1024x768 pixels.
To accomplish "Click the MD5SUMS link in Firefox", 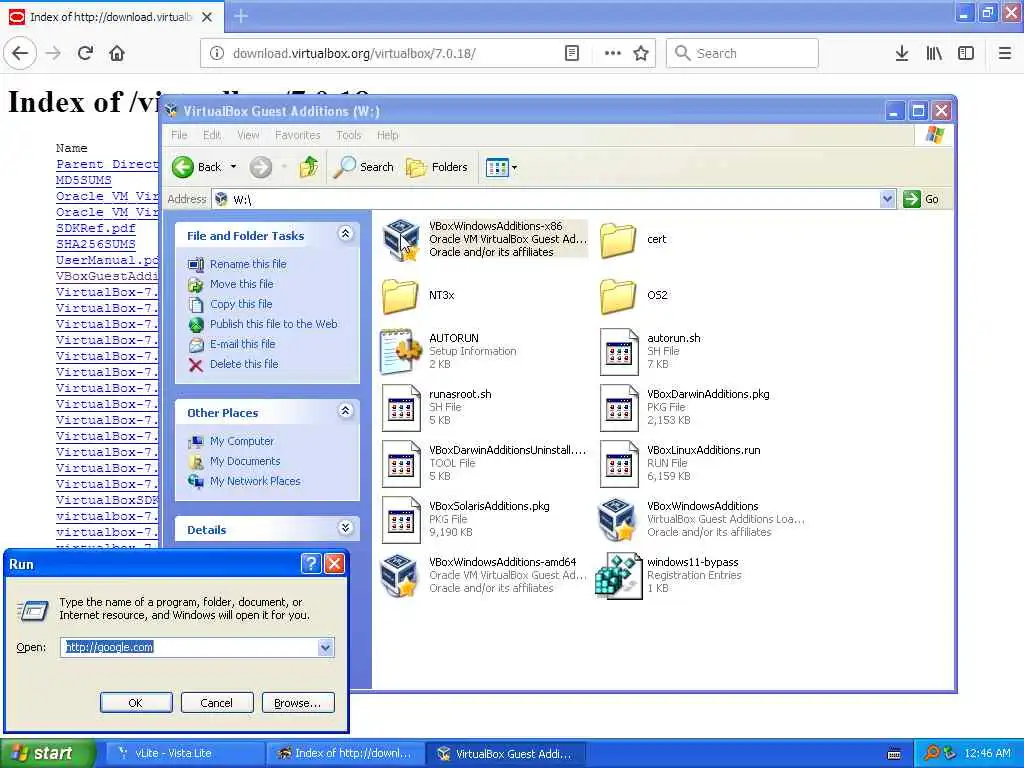I will (84, 180).
